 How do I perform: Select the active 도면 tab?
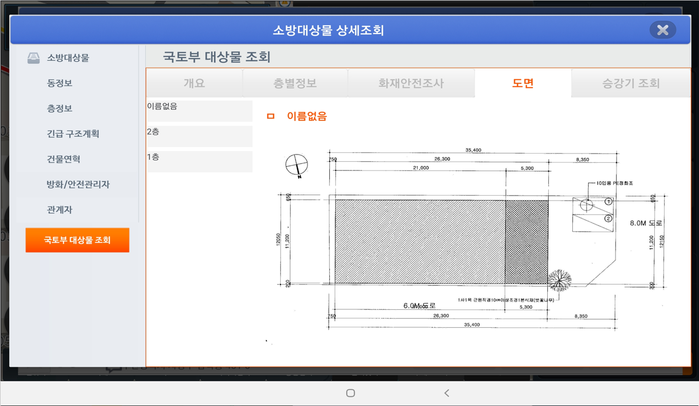(x=522, y=83)
